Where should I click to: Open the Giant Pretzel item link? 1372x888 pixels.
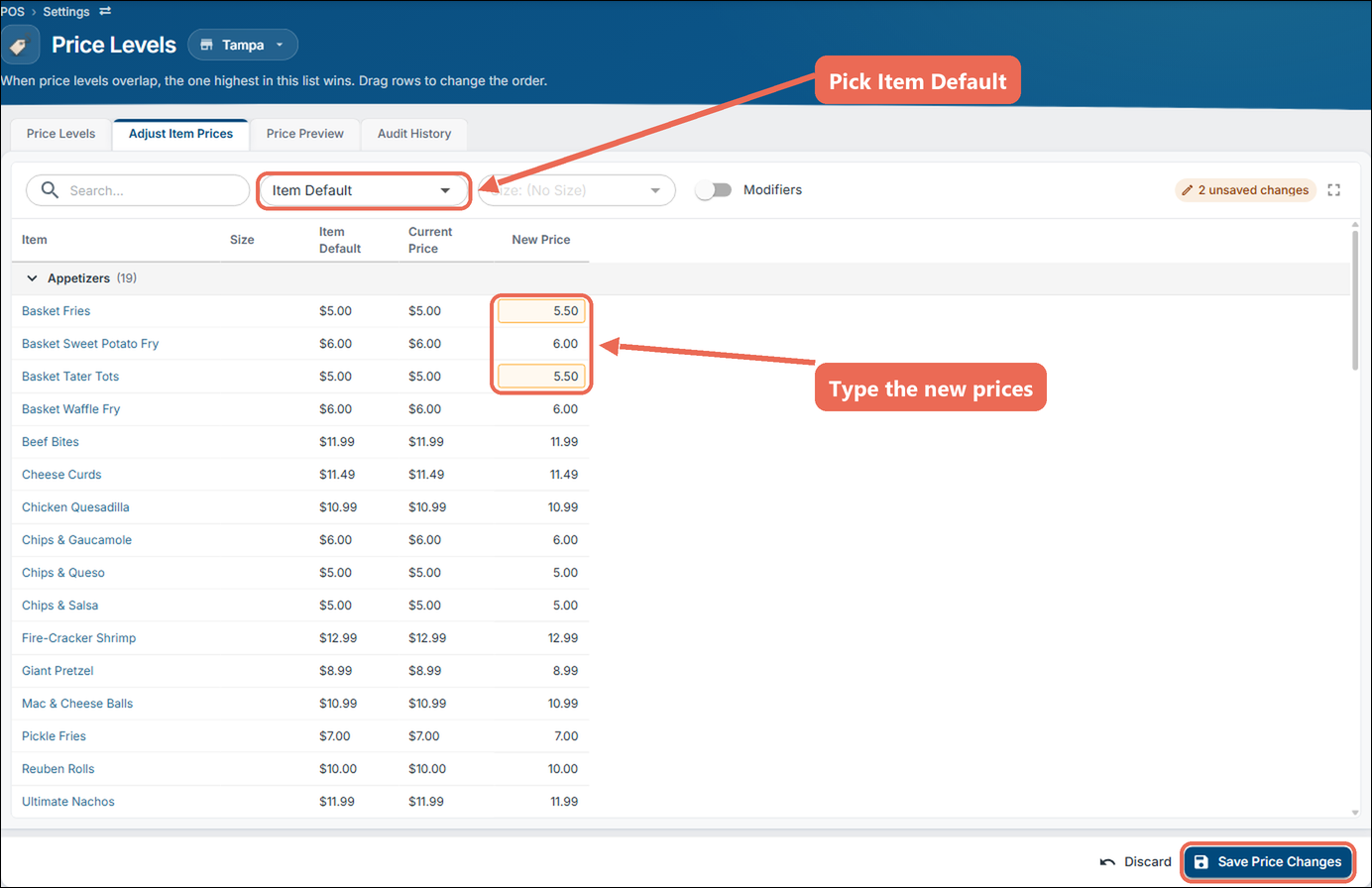(x=57, y=671)
